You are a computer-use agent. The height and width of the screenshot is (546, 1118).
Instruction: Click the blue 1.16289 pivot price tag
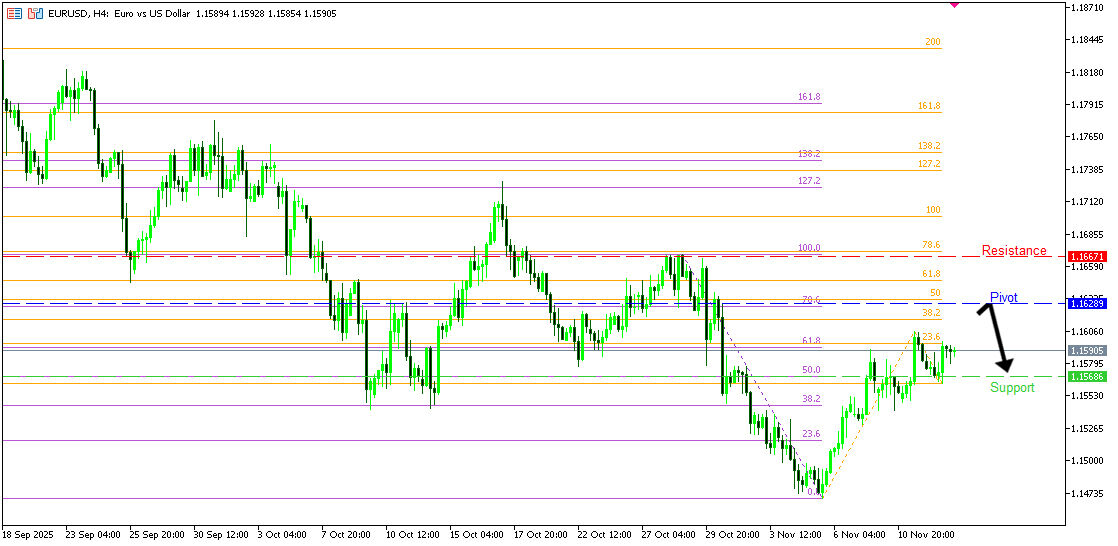tap(1086, 303)
